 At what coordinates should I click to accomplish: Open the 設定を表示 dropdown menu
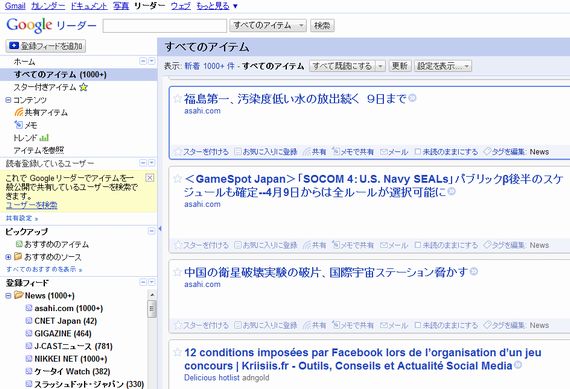[x=443, y=66]
